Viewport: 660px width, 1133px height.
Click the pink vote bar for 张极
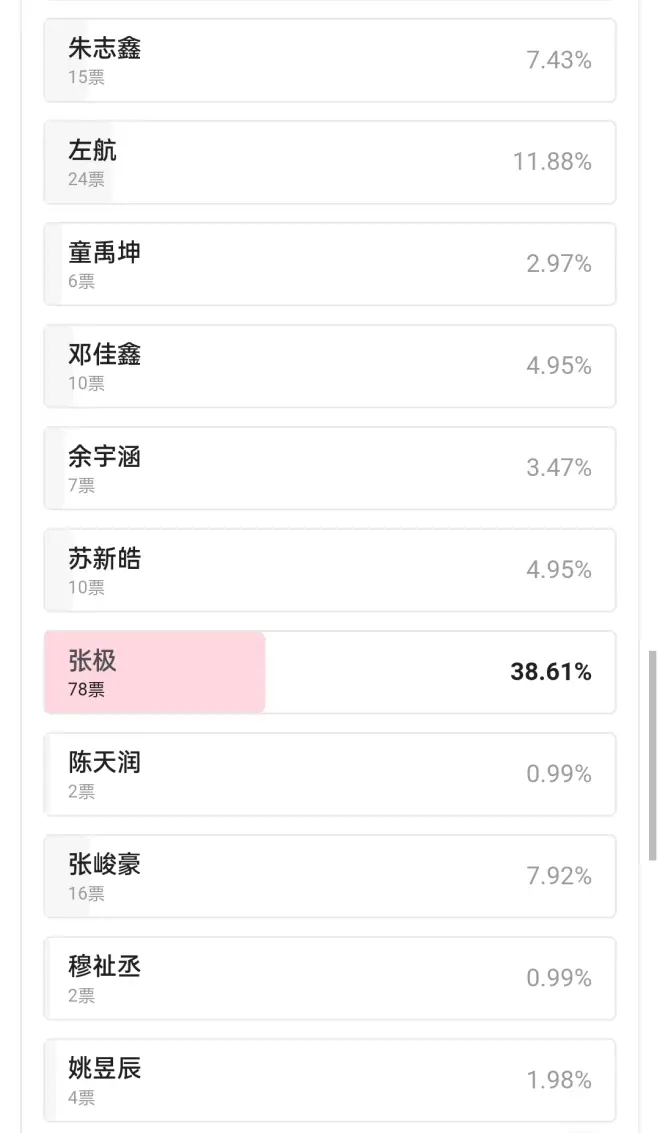(x=155, y=672)
